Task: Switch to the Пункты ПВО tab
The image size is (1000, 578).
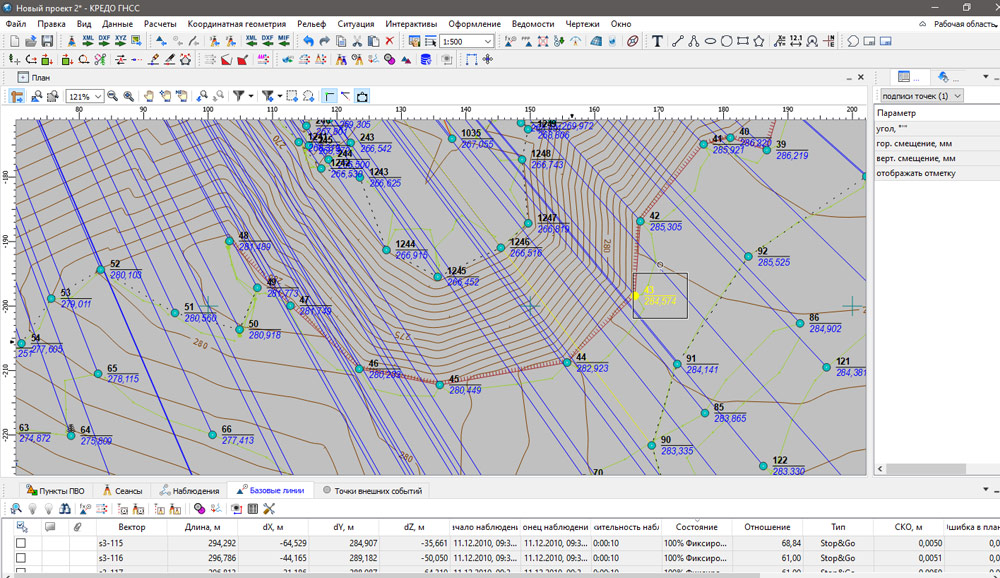Action: tap(55, 491)
